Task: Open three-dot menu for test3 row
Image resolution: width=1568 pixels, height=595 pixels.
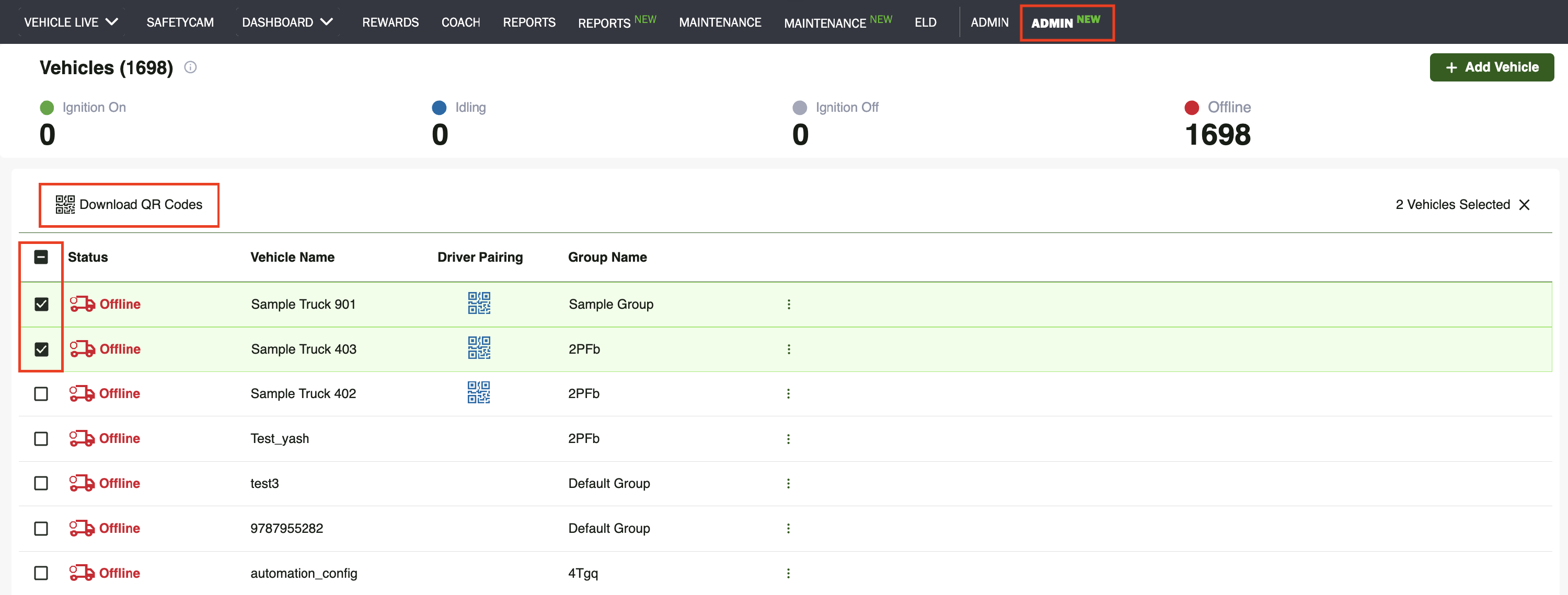Action: point(788,484)
